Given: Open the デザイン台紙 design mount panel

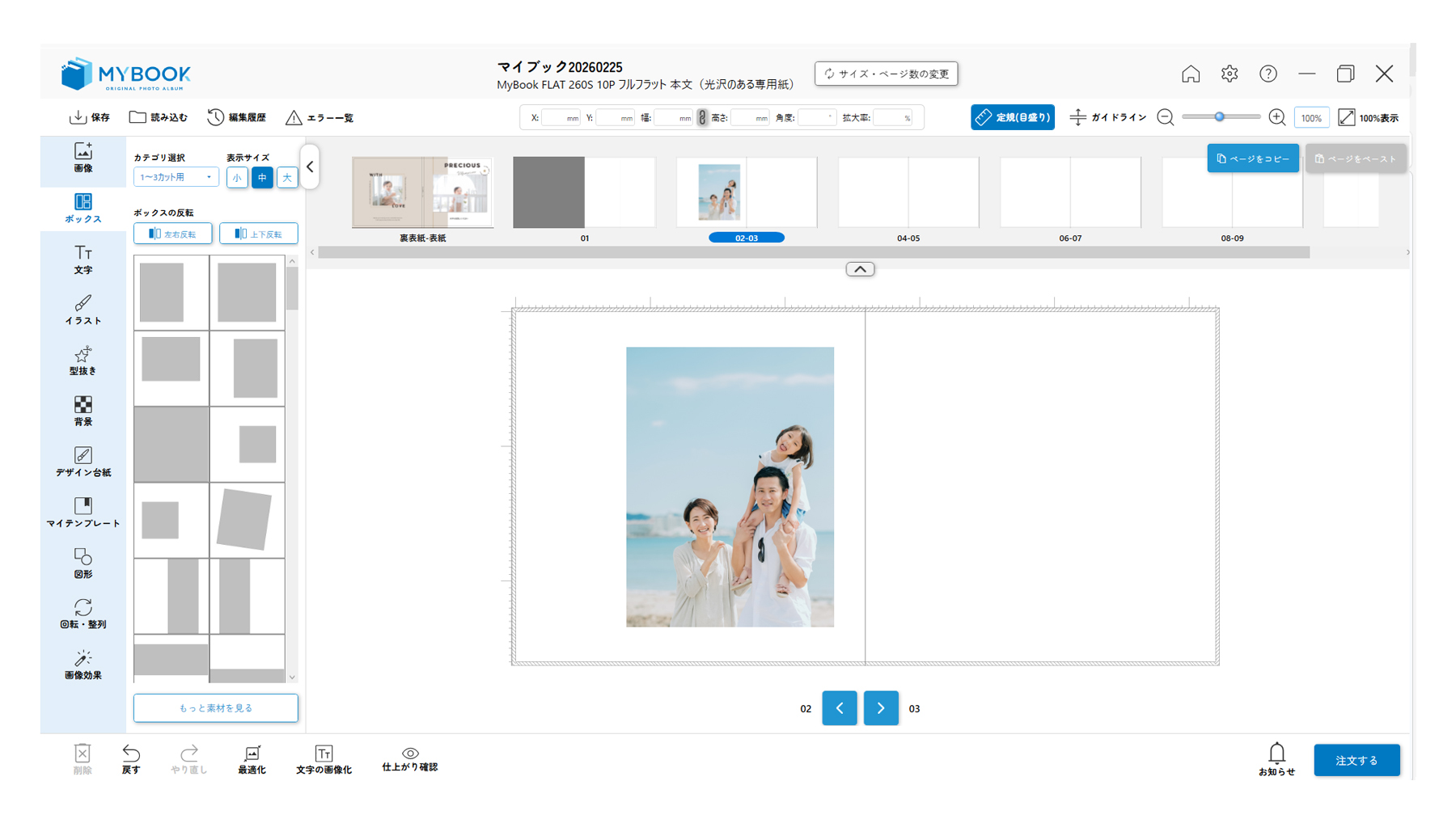Looking at the screenshot, I should 83,462.
